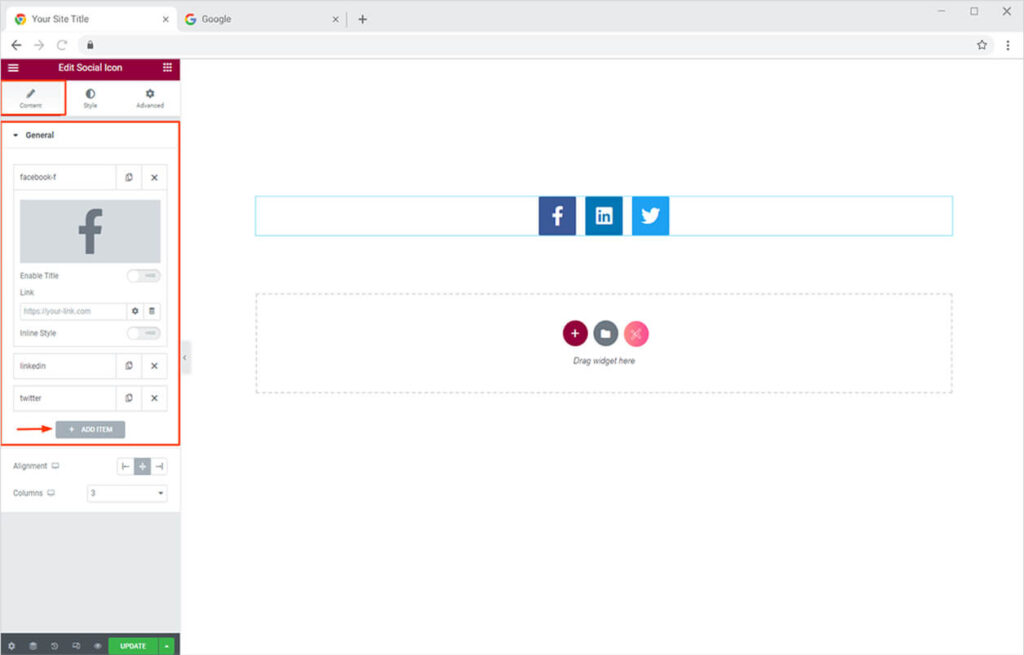Collapse the General section

click(34, 135)
